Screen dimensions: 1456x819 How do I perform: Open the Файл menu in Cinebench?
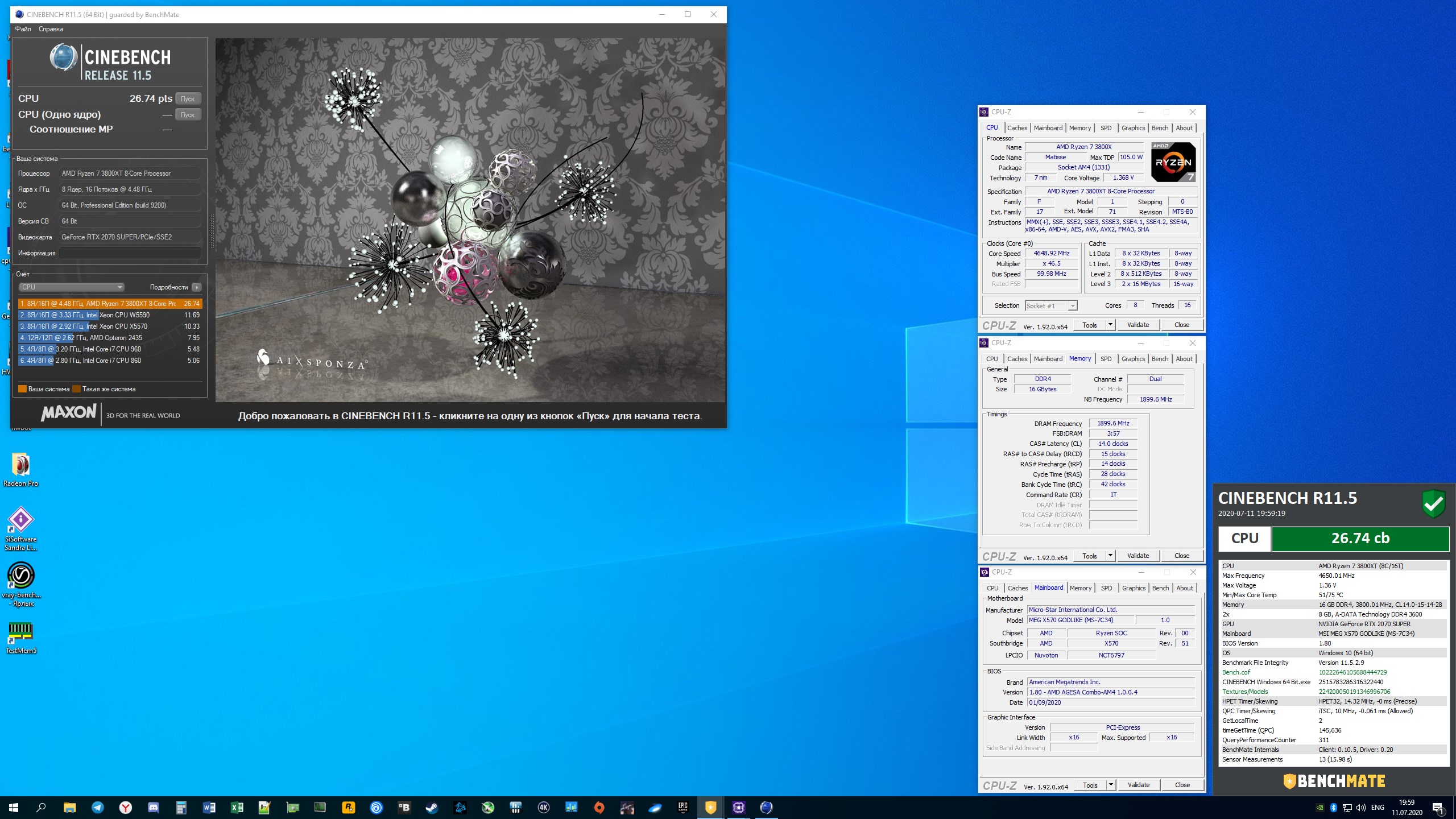coord(23,29)
